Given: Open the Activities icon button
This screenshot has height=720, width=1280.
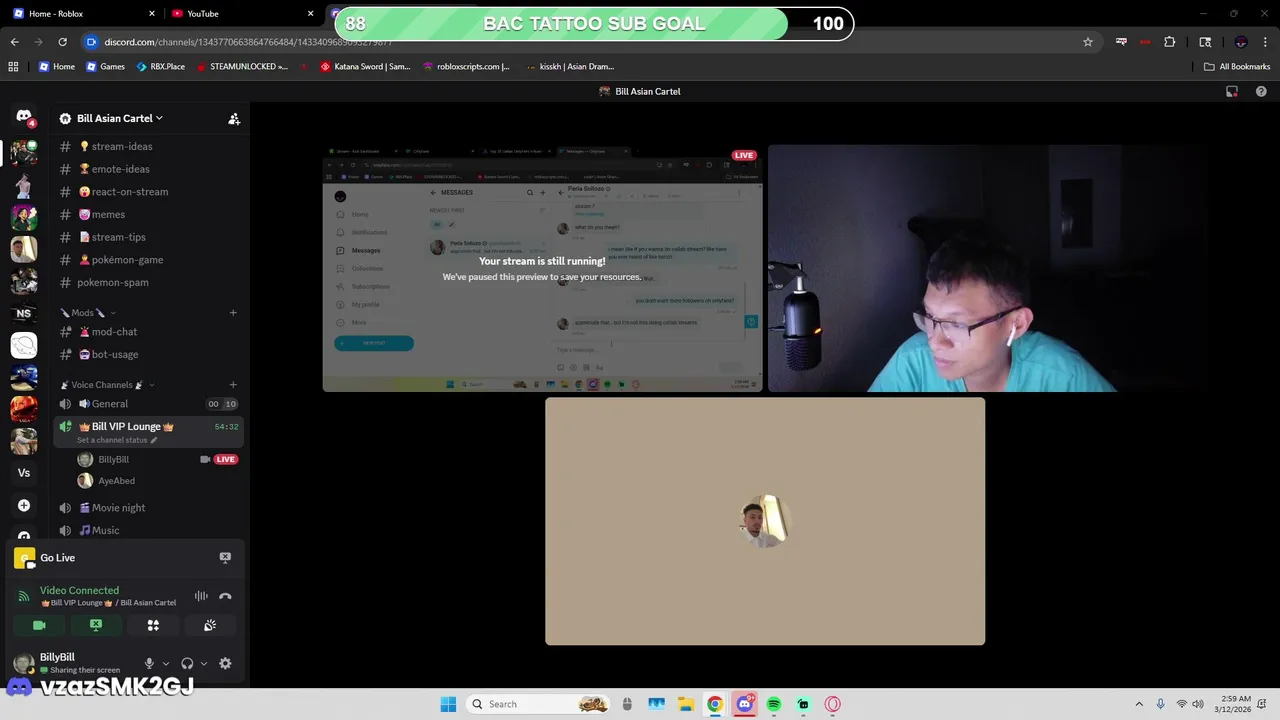Looking at the screenshot, I should 153,625.
